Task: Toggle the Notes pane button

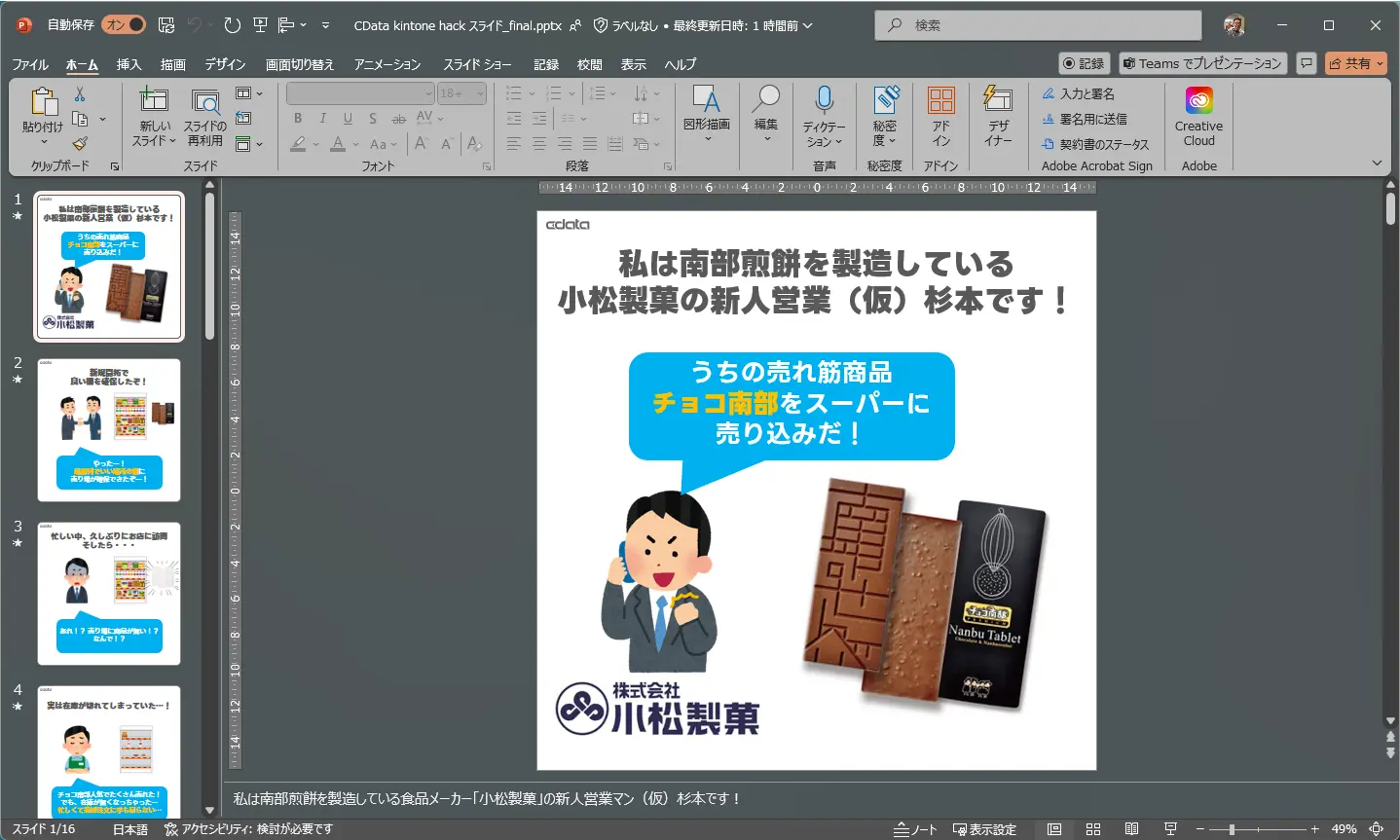Action: pos(916,829)
